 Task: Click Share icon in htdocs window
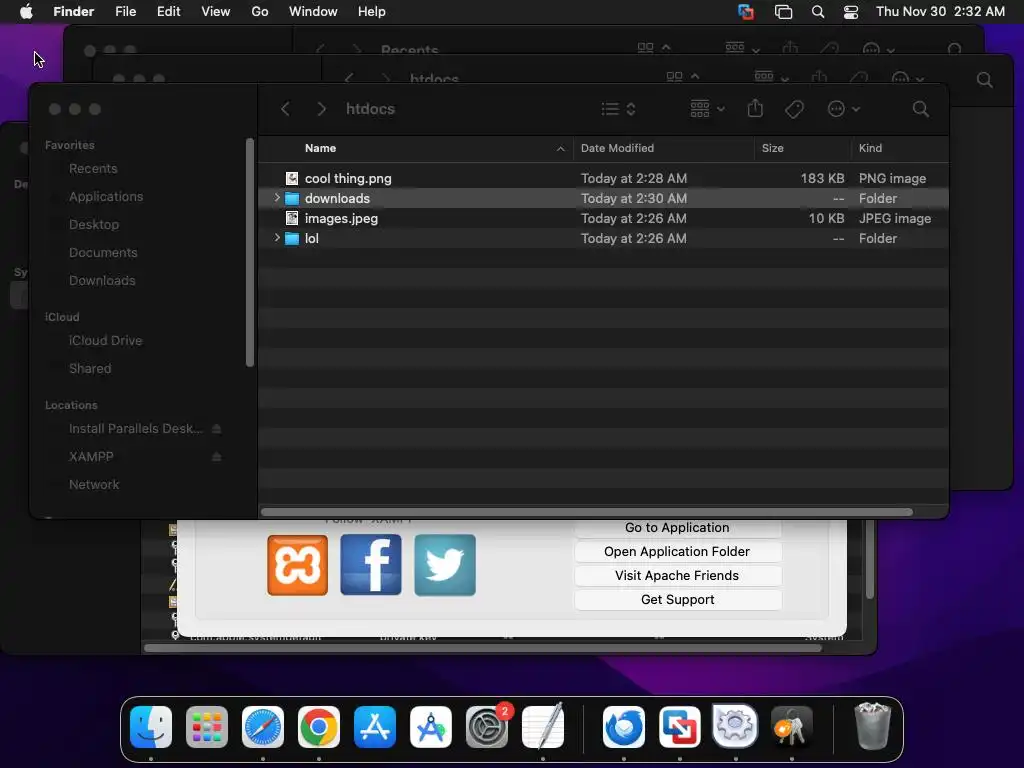point(755,108)
